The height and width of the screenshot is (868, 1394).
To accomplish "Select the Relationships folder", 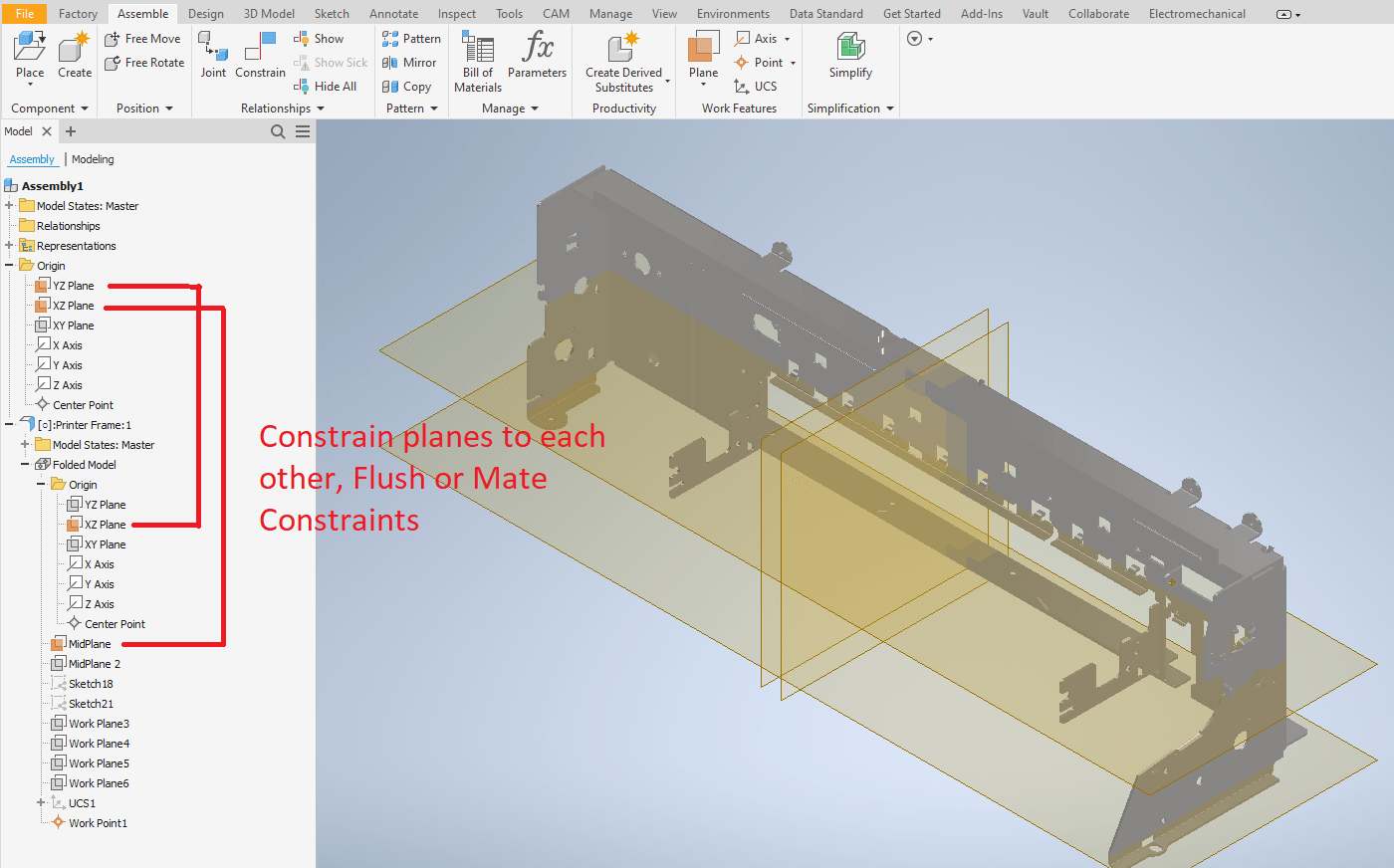I will tap(60, 226).
